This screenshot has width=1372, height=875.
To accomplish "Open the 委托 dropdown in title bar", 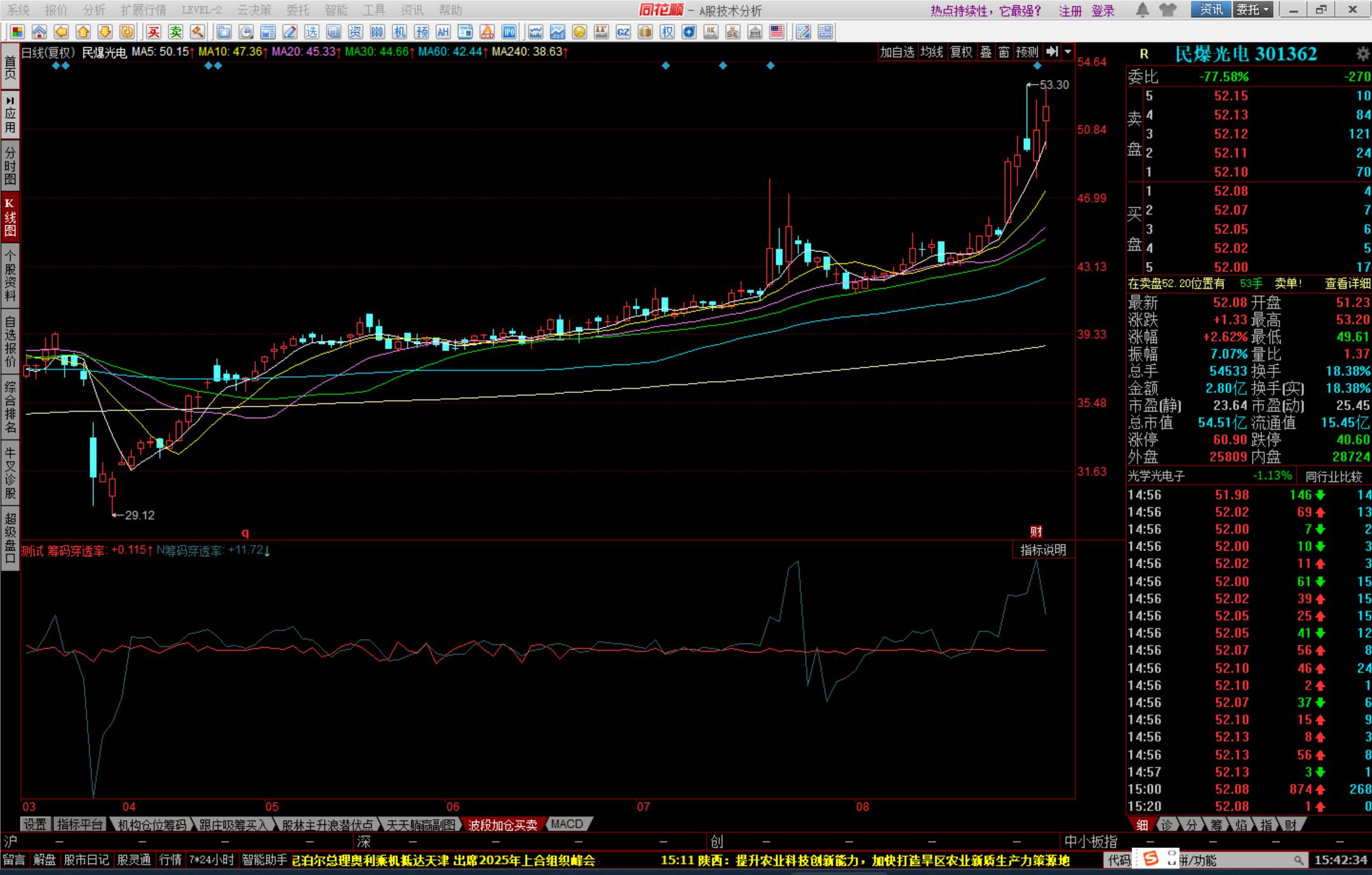I will tap(1253, 10).
